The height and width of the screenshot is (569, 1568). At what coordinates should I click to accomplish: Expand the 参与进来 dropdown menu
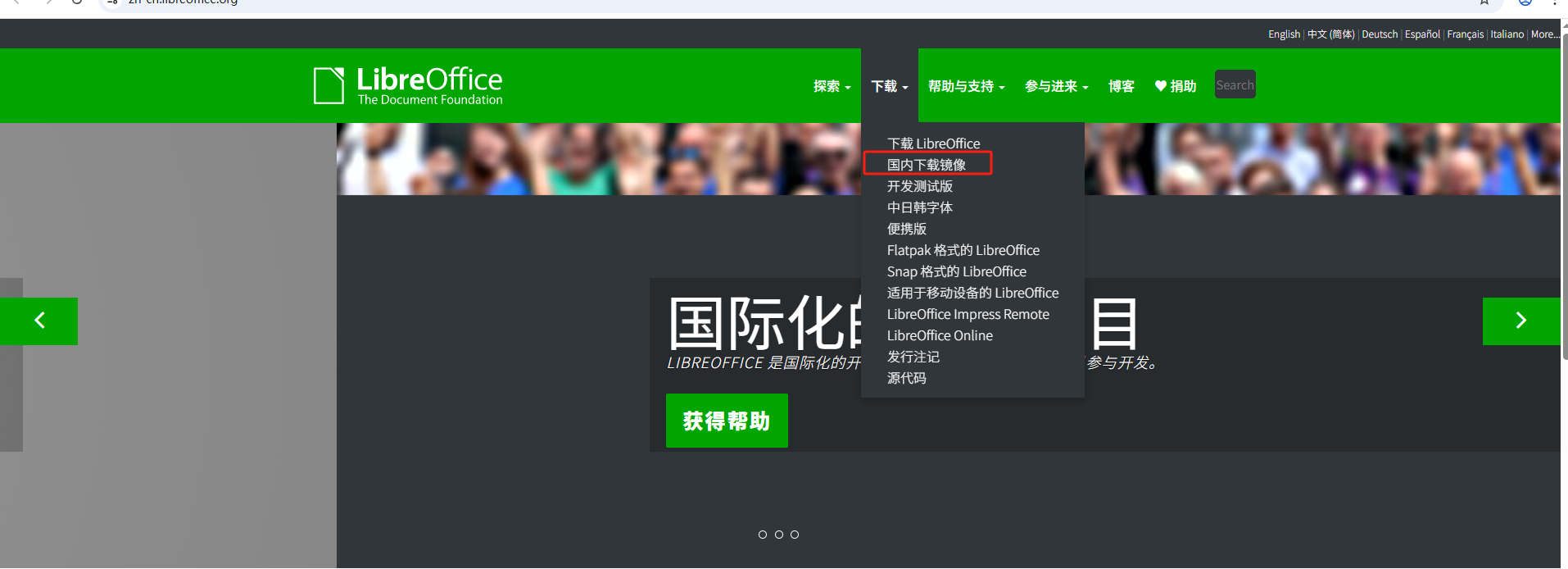pyautogui.click(x=1057, y=86)
